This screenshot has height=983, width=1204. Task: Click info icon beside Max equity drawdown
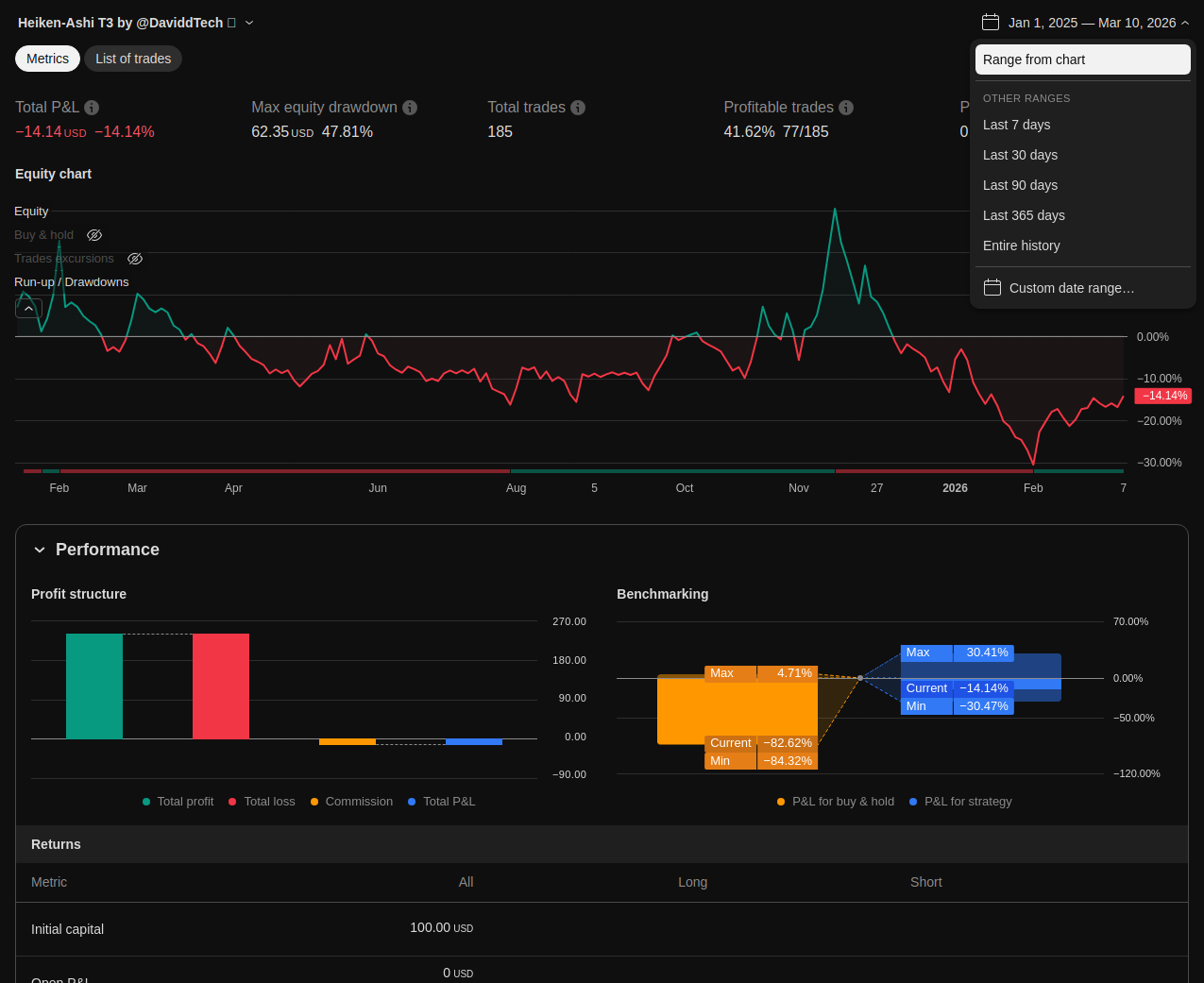[x=410, y=108]
